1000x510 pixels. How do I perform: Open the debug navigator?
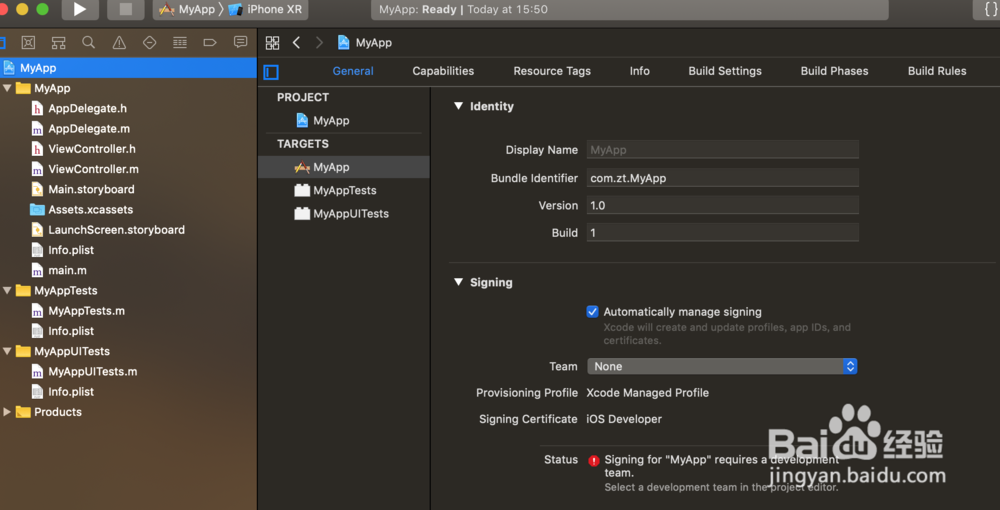point(180,43)
